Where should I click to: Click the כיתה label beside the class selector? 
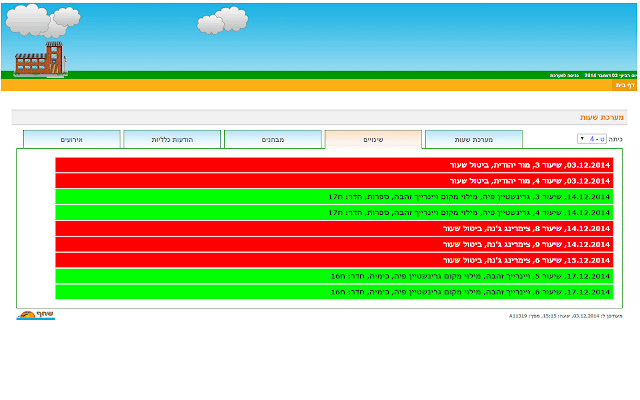616,140
